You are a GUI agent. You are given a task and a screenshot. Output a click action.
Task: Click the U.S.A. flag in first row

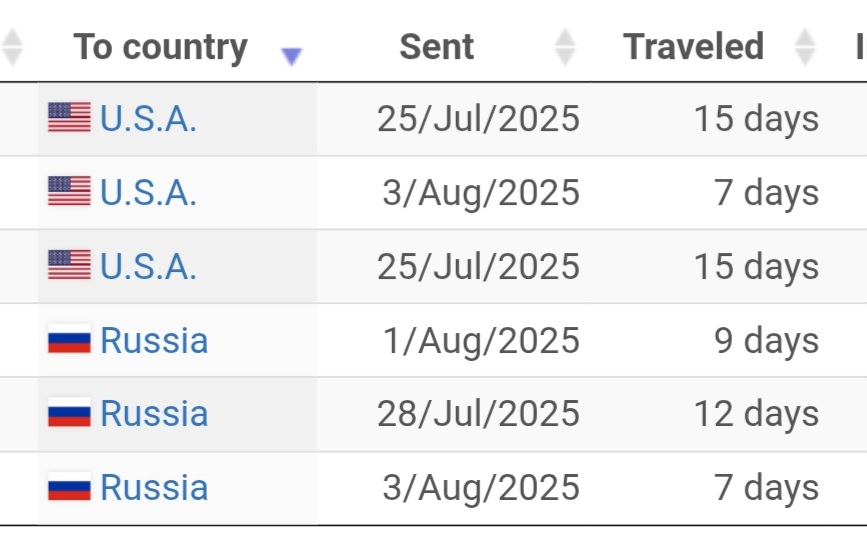click(69, 117)
